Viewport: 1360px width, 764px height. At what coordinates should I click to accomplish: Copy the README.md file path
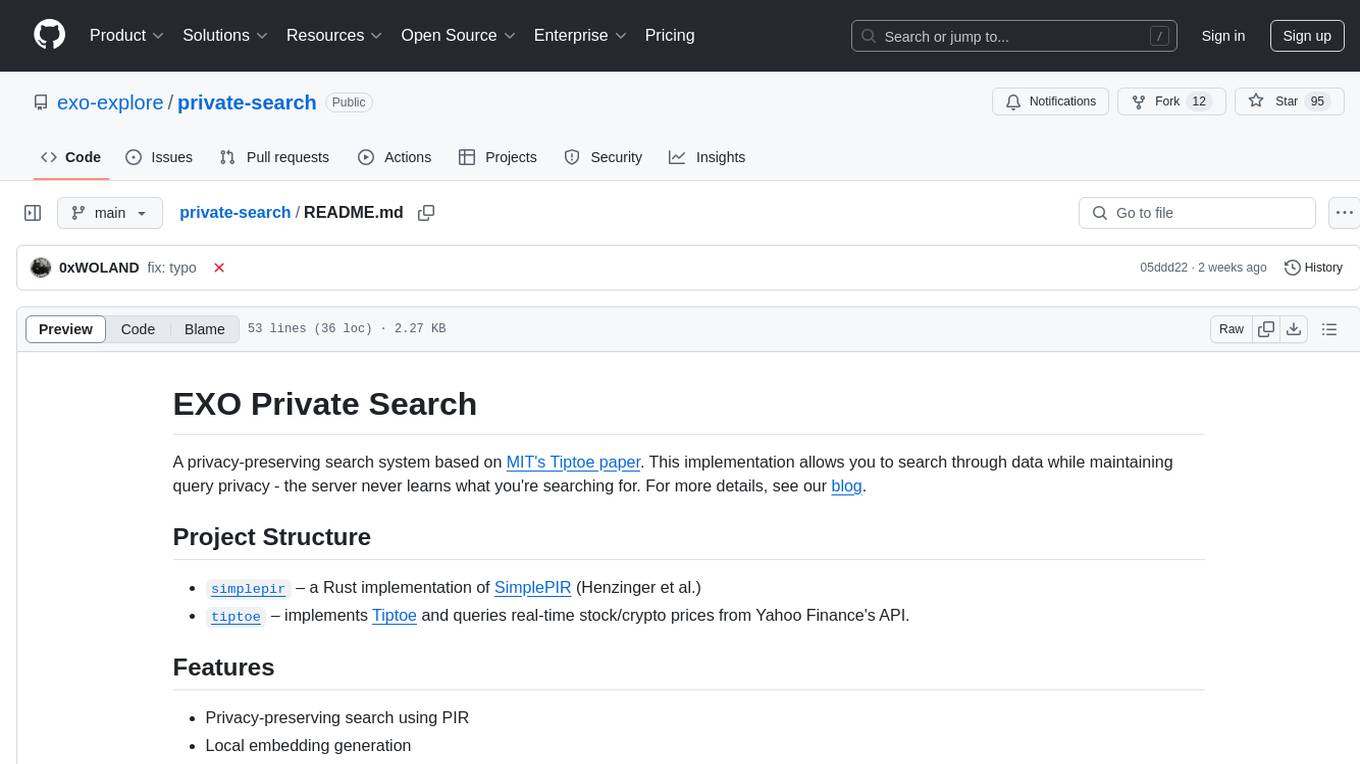point(426,213)
